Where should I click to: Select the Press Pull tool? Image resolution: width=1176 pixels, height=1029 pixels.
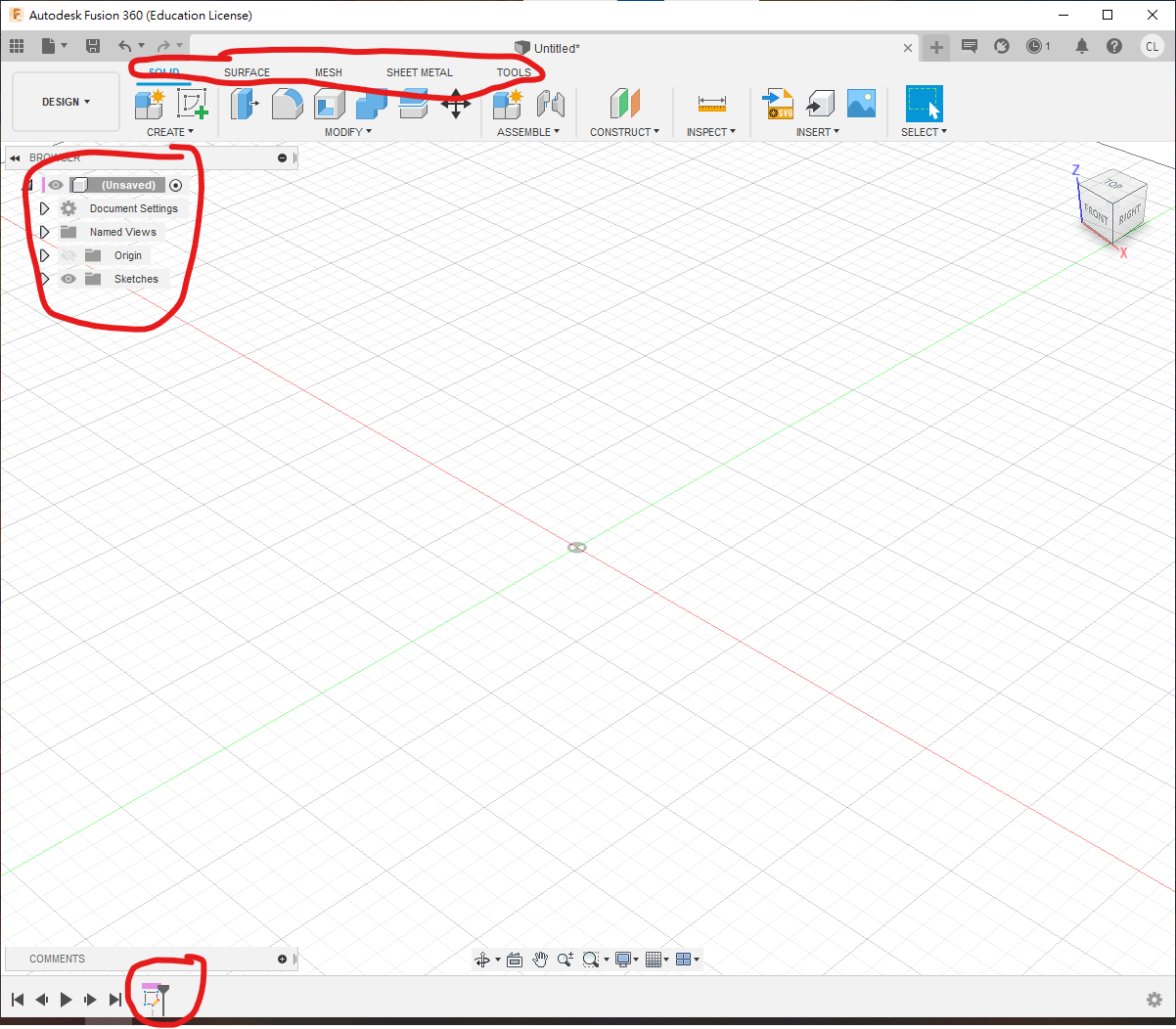(245, 104)
